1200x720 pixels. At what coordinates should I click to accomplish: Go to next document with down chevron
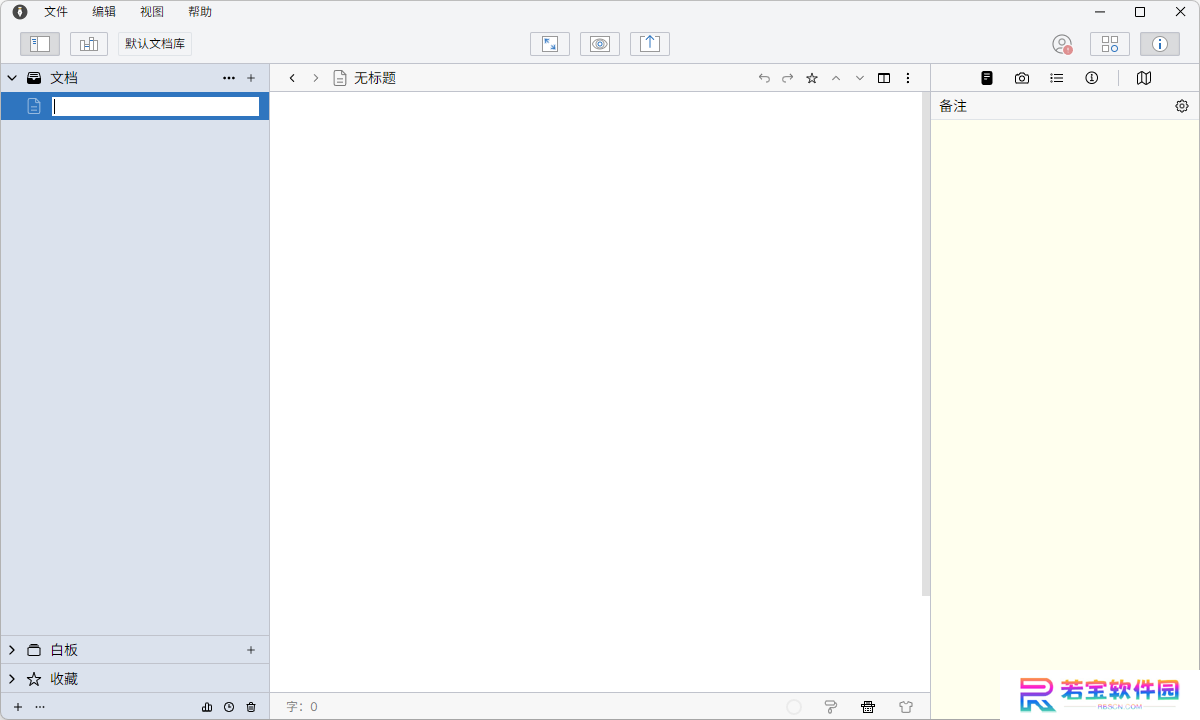pyautogui.click(x=860, y=78)
